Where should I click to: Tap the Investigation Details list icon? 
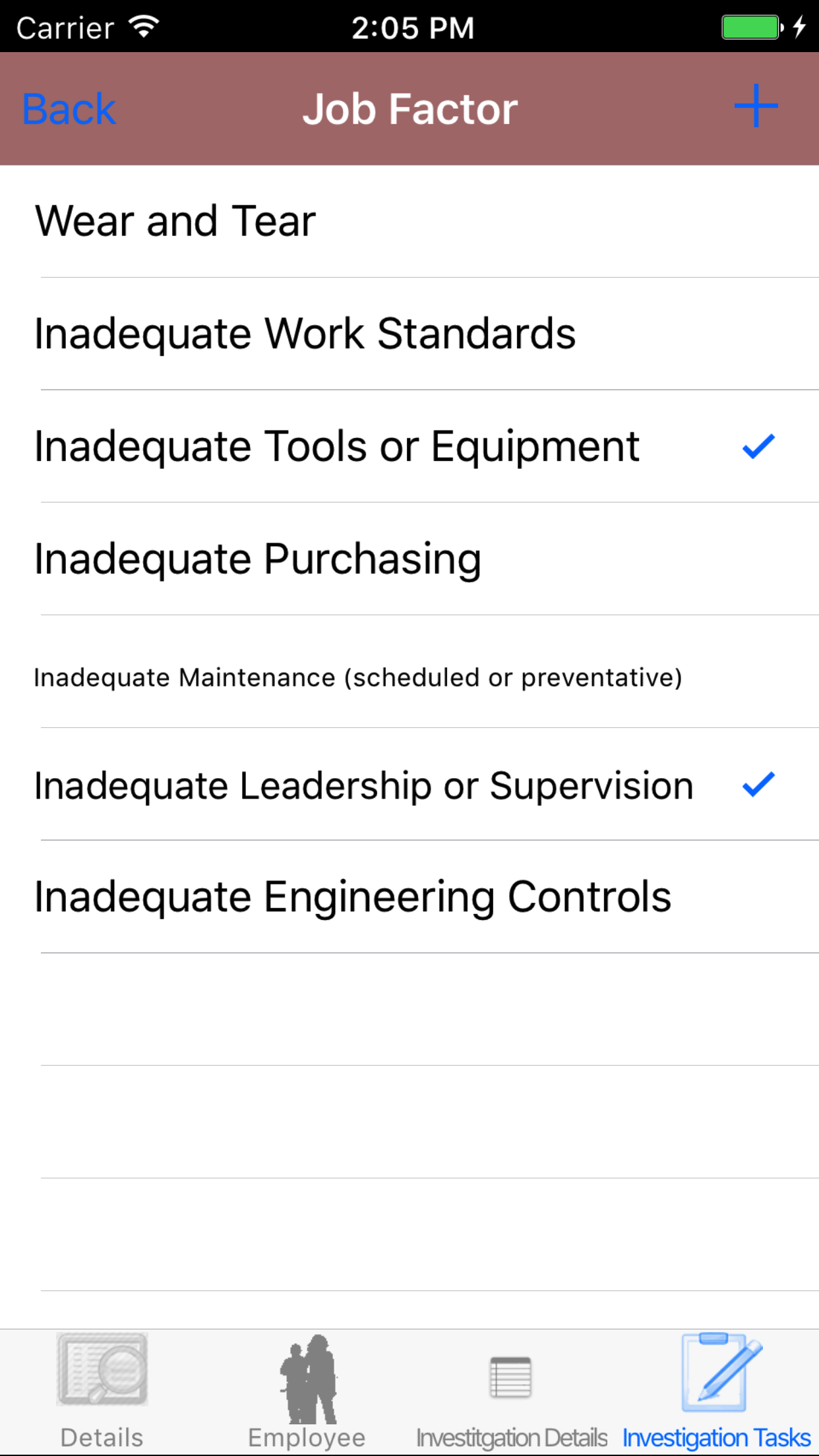point(510,1377)
